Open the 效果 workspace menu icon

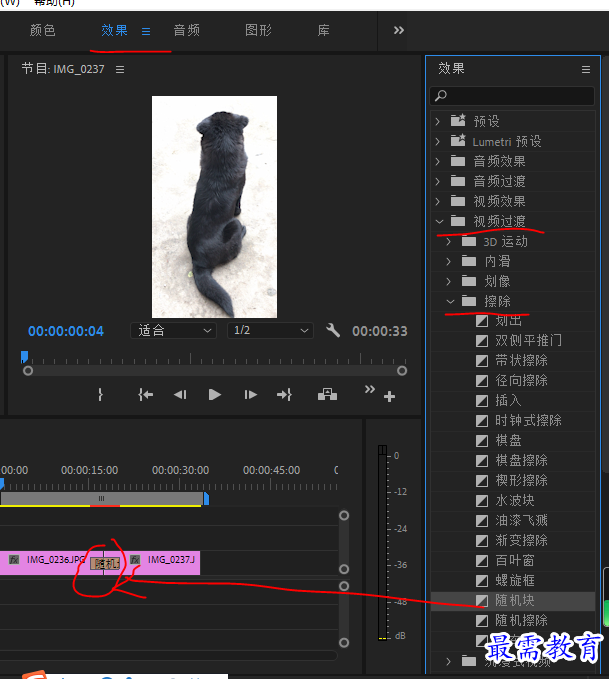pyautogui.click(x=146, y=31)
